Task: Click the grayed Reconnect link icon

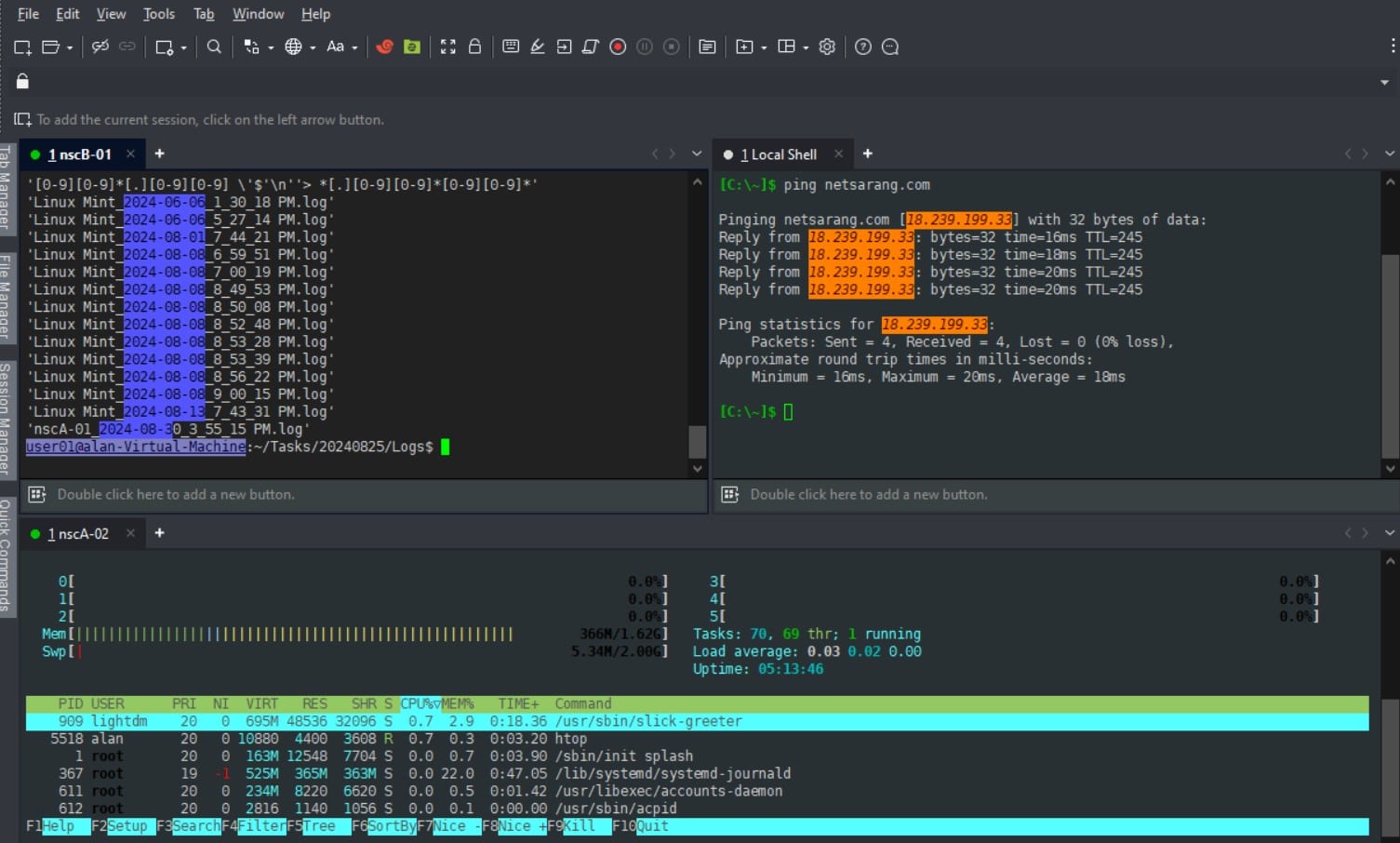Action: [127, 47]
